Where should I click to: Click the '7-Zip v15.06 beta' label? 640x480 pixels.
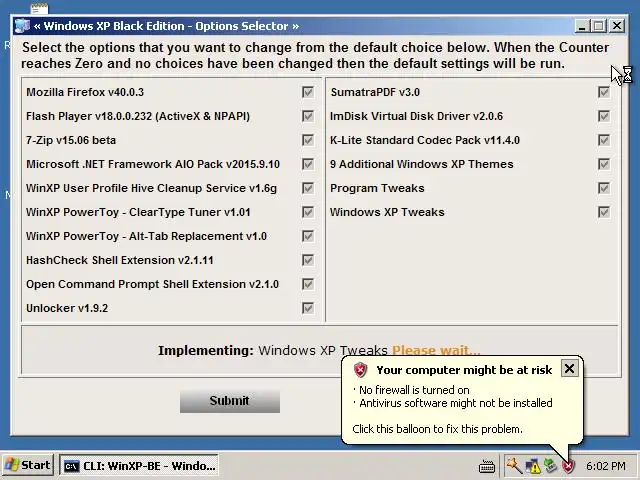(71, 140)
